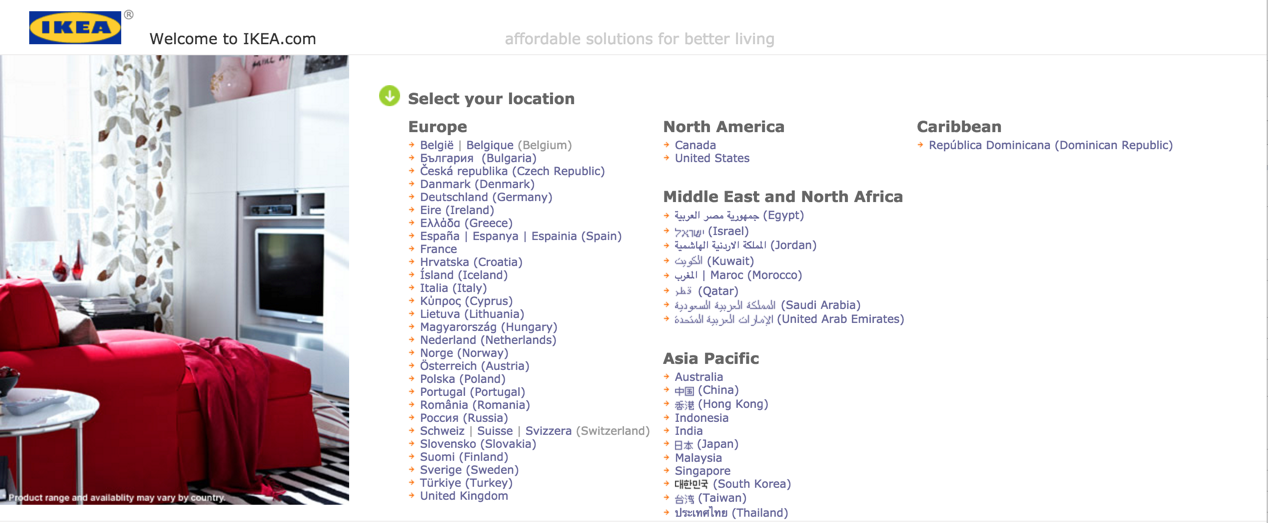
Task: Click the arrow bullet beside Australia
Action: [667, 377]
